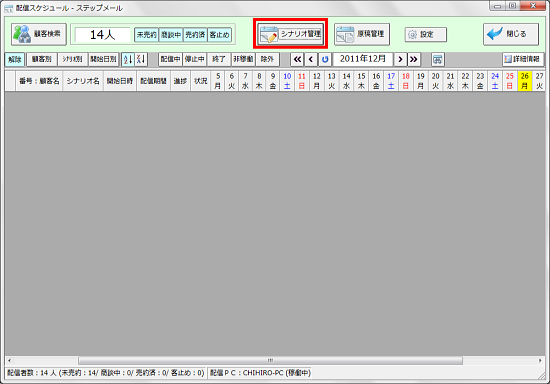
Task: Sort ascending with the A-Z icon
Action: (128, 59)
